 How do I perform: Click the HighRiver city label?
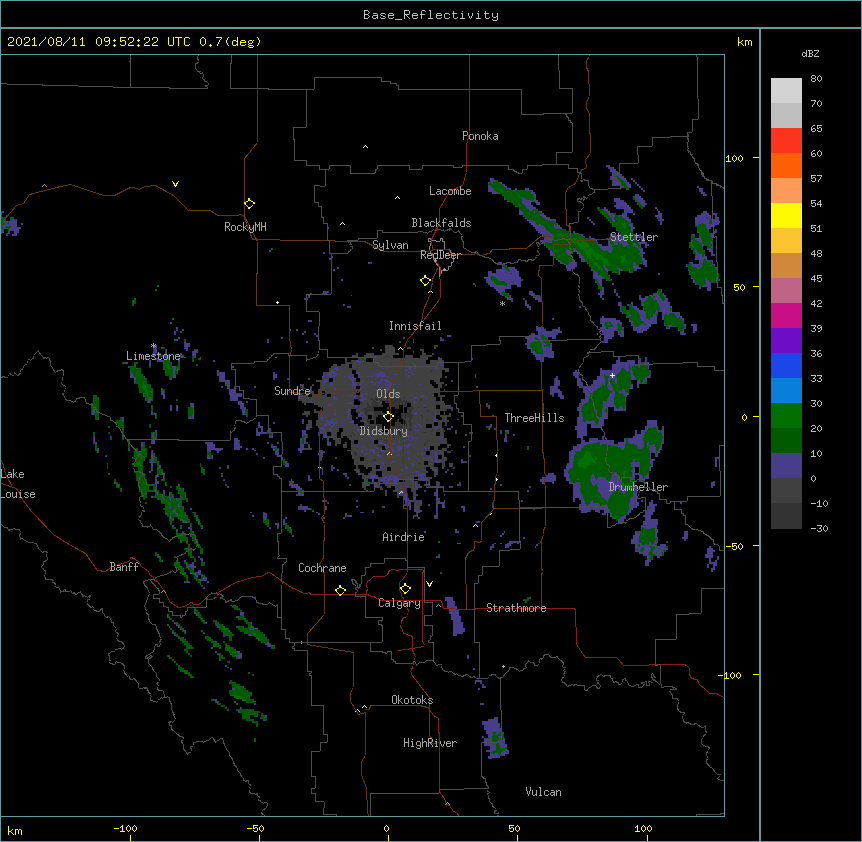tap(430, 743)
